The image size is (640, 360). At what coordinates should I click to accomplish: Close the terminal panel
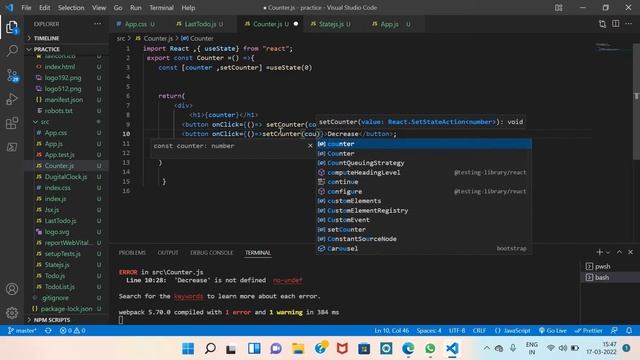(x=630, y=252)
